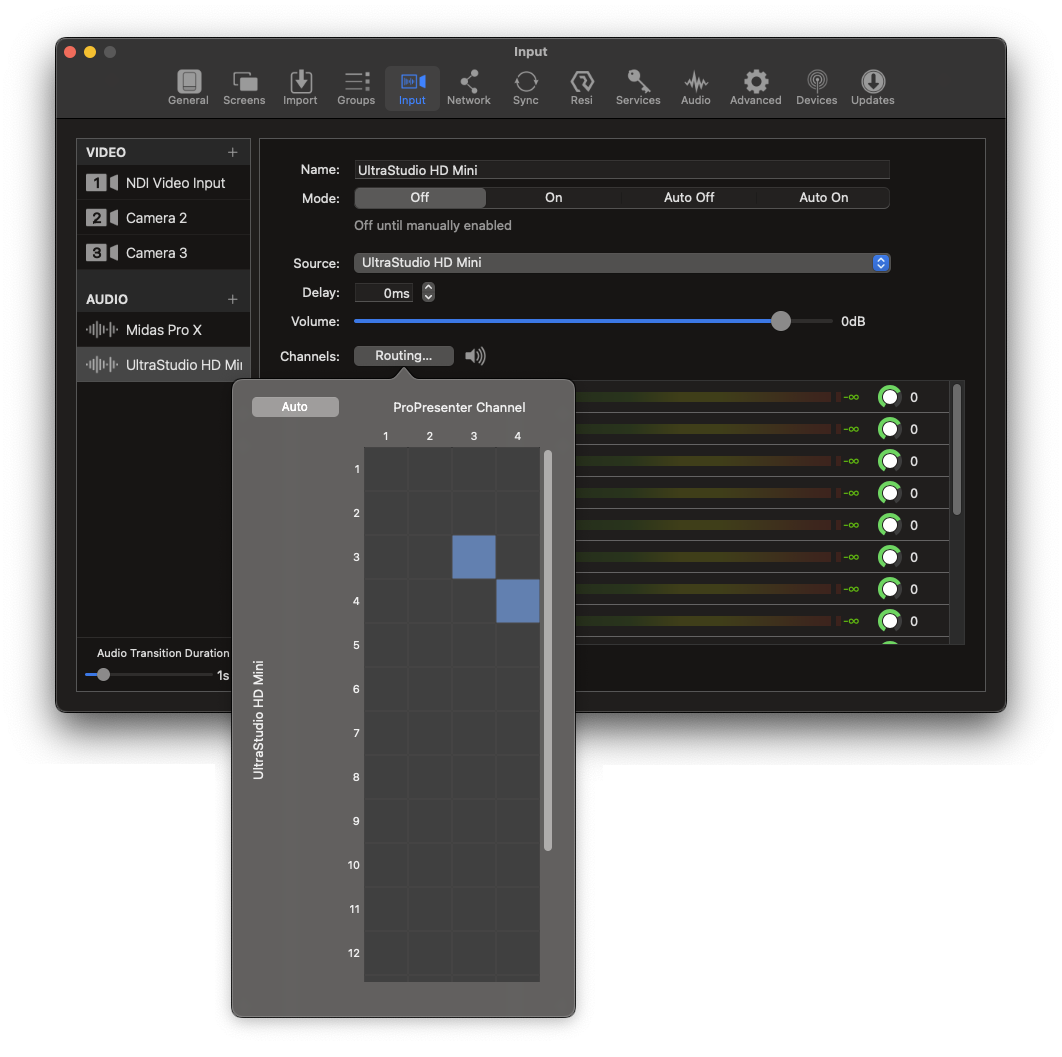Click the Name text field
1062x1057 pixels.
[622, 170]
